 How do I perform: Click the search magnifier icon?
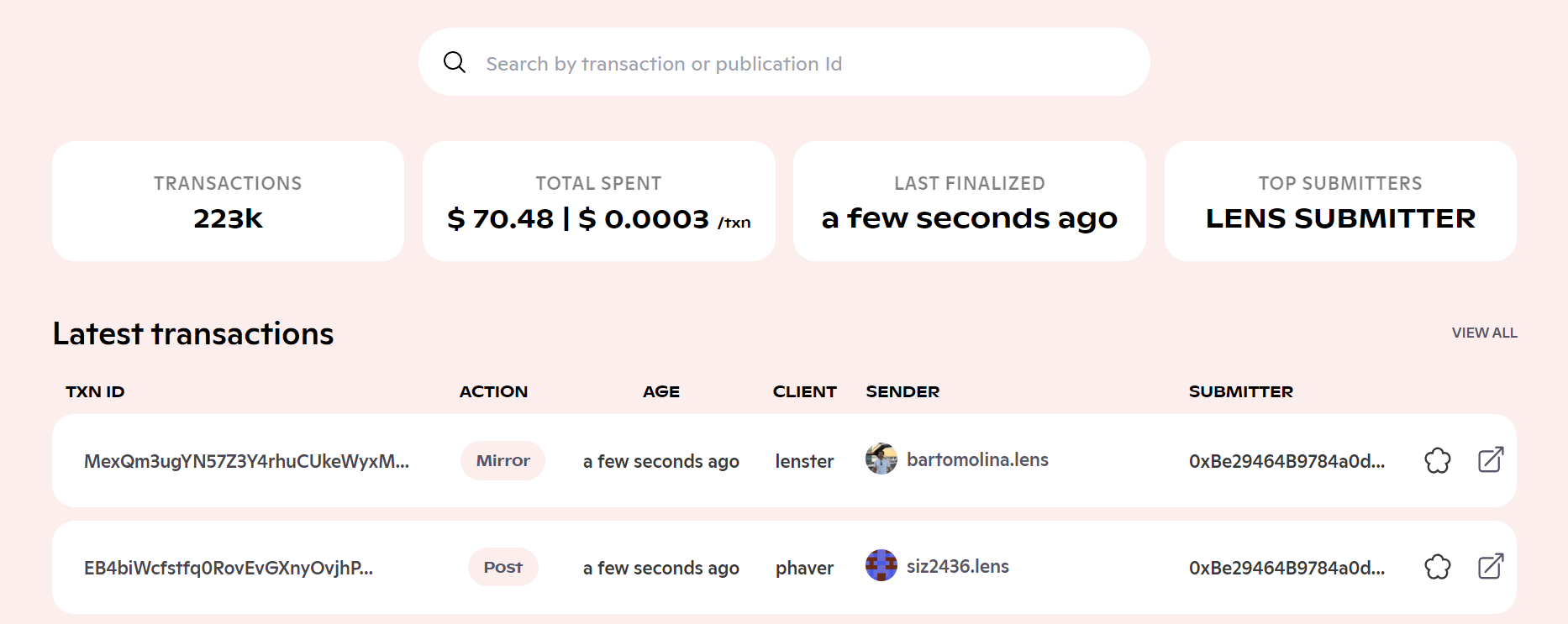point(455,62)
